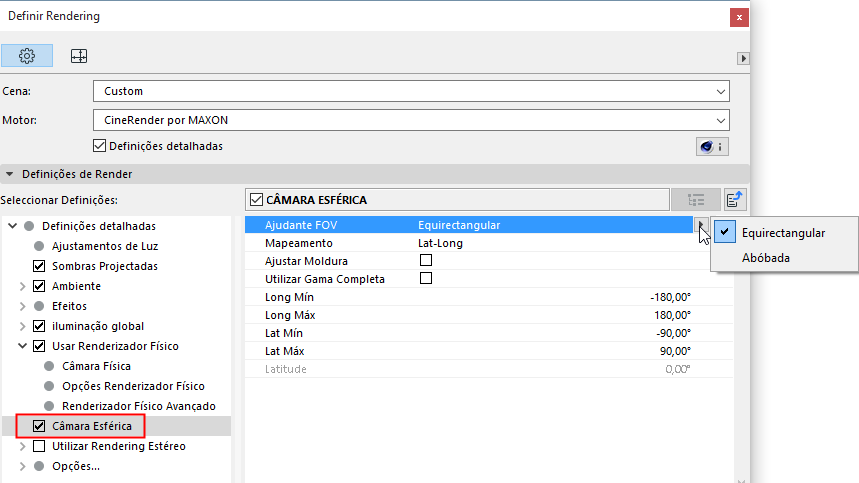Open the Ajudante FOV popup arrow
Viewport: 859px width, 483px height.
click(x=701, y=225)
